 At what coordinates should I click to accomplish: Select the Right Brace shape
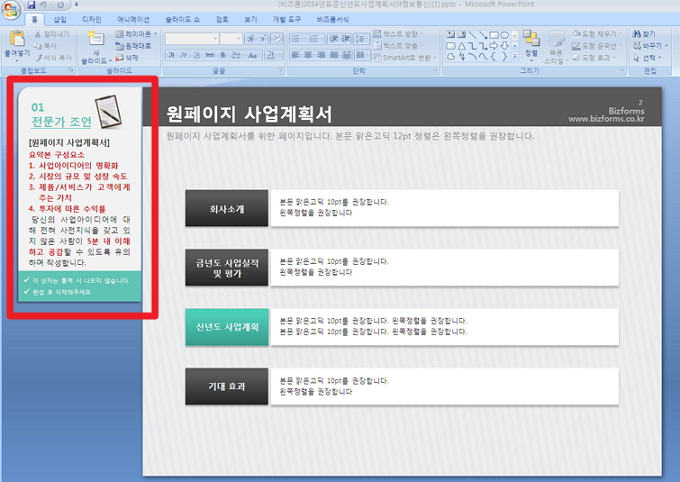point(504,56)
